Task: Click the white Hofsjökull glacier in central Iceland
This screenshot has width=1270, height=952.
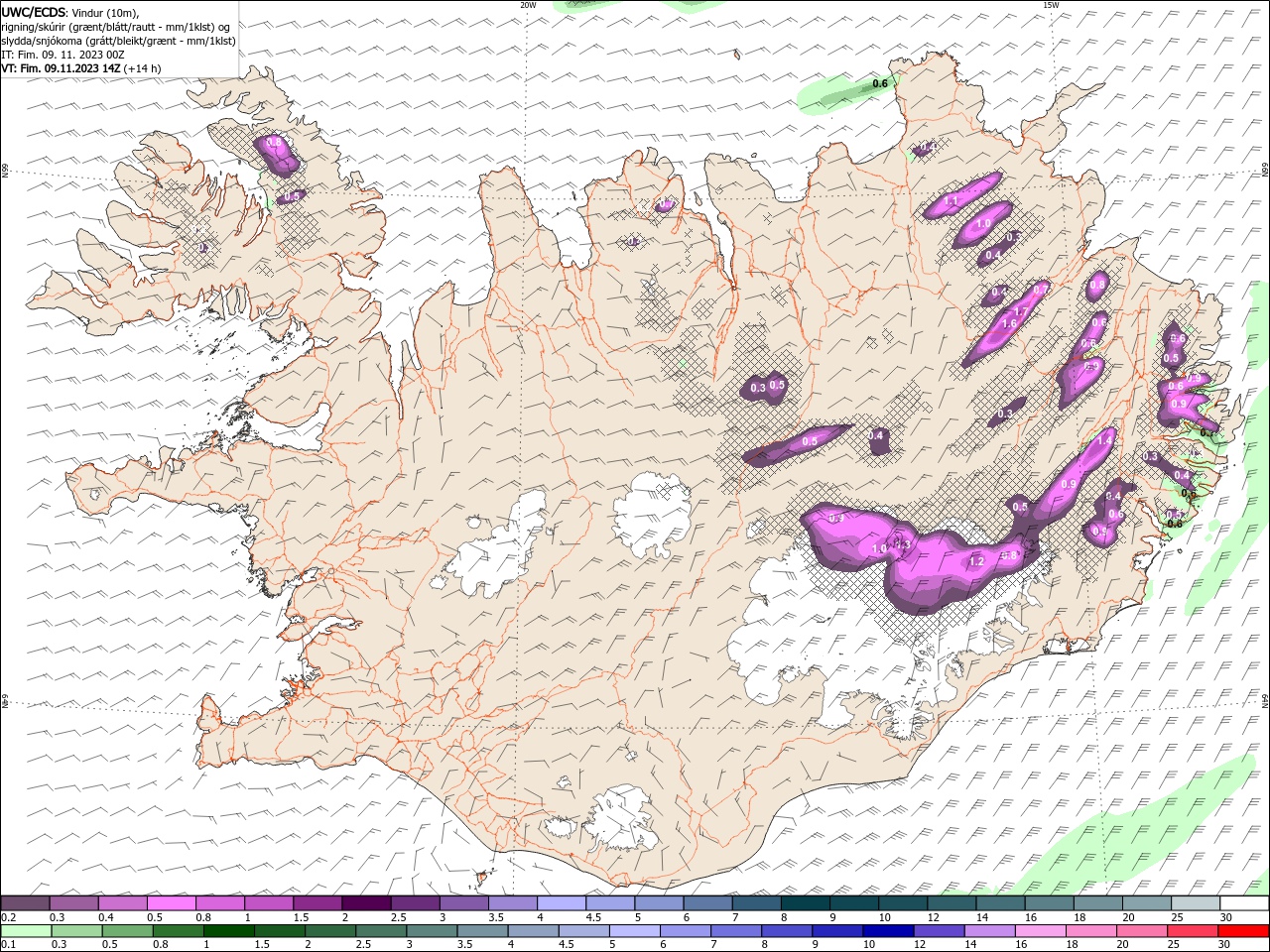Action: [652, 514]
